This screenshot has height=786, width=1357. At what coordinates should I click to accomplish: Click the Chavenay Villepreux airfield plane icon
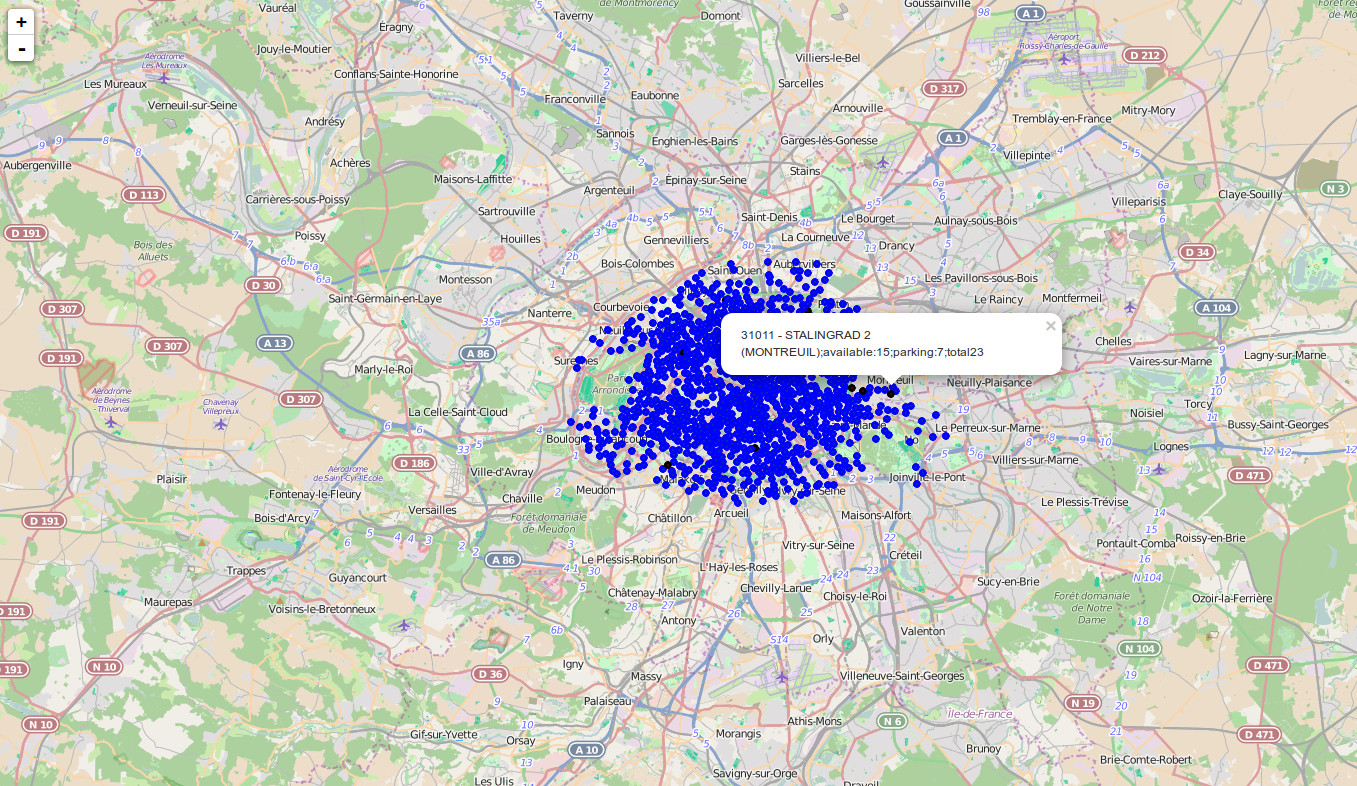tap(221, 423)
